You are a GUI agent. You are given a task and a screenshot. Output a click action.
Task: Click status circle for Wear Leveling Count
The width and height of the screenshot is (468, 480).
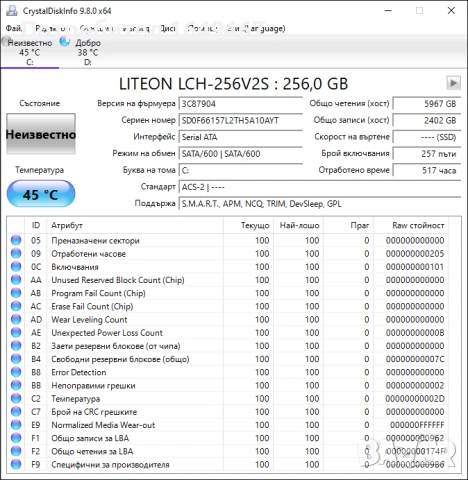coord(16,319)
